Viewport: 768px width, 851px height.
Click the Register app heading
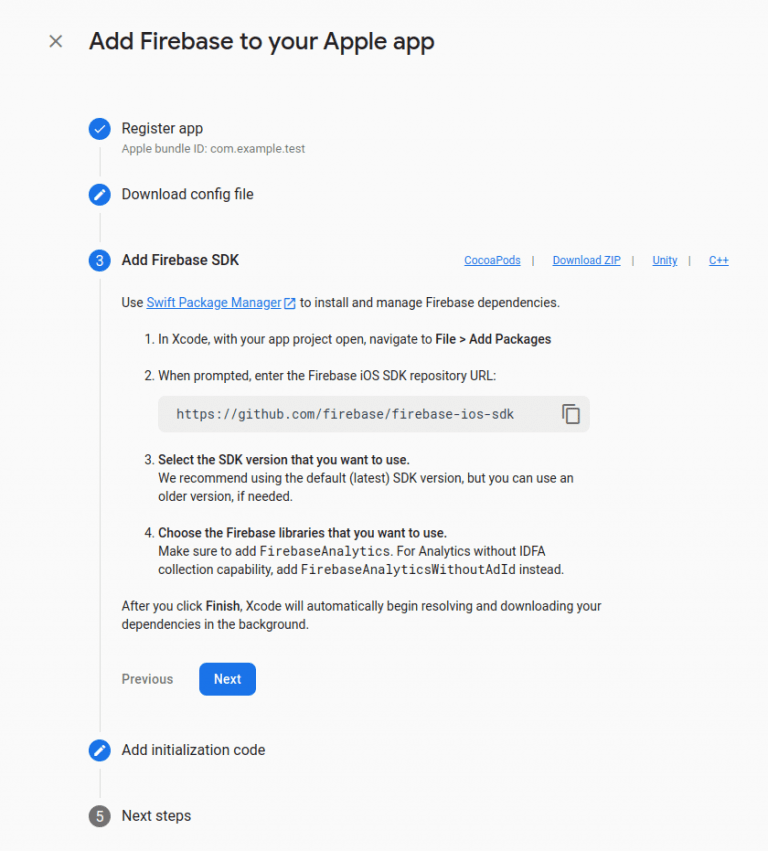tap(162, 128)
